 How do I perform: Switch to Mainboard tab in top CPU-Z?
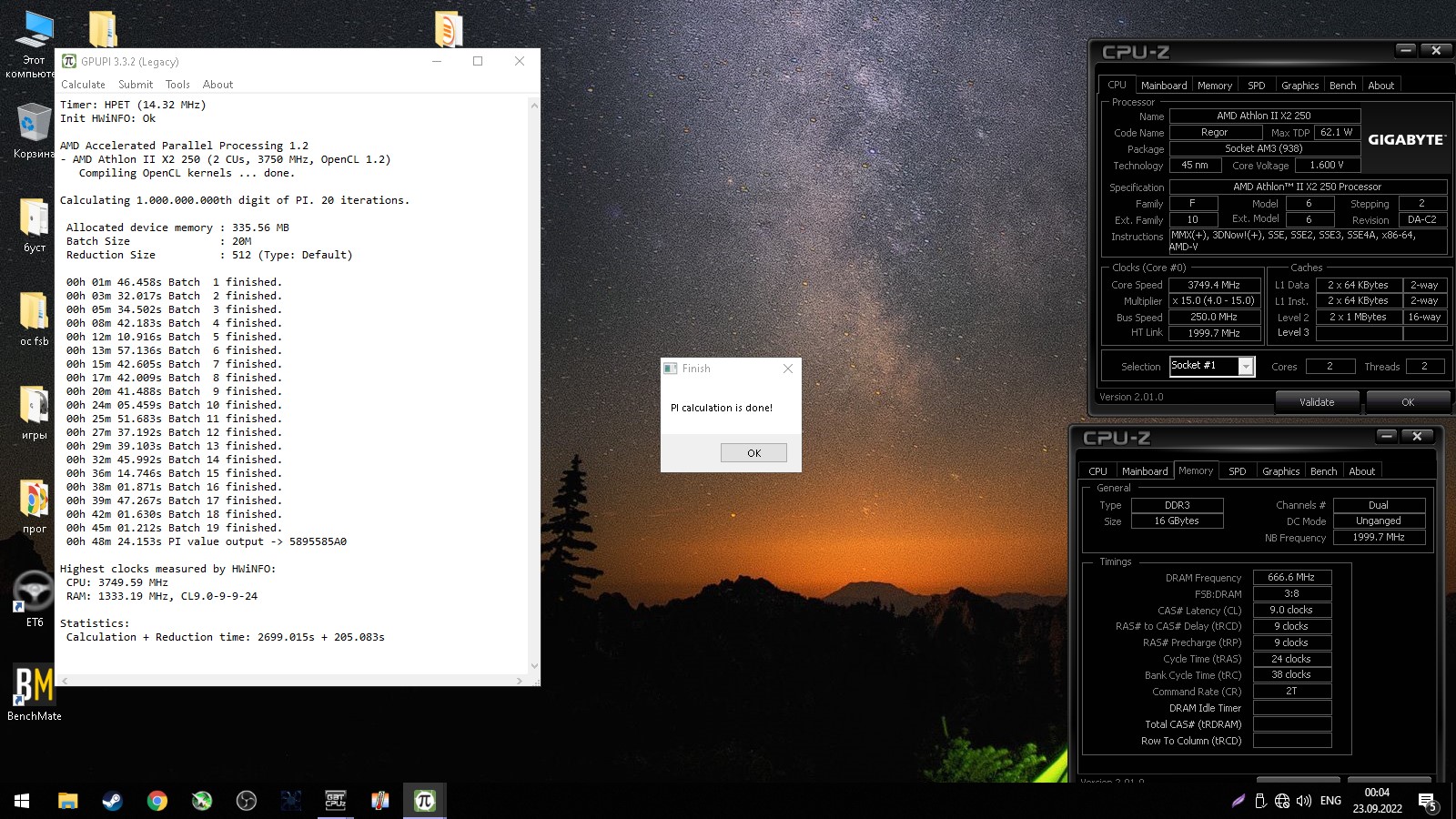click(x=1164, y=86)
